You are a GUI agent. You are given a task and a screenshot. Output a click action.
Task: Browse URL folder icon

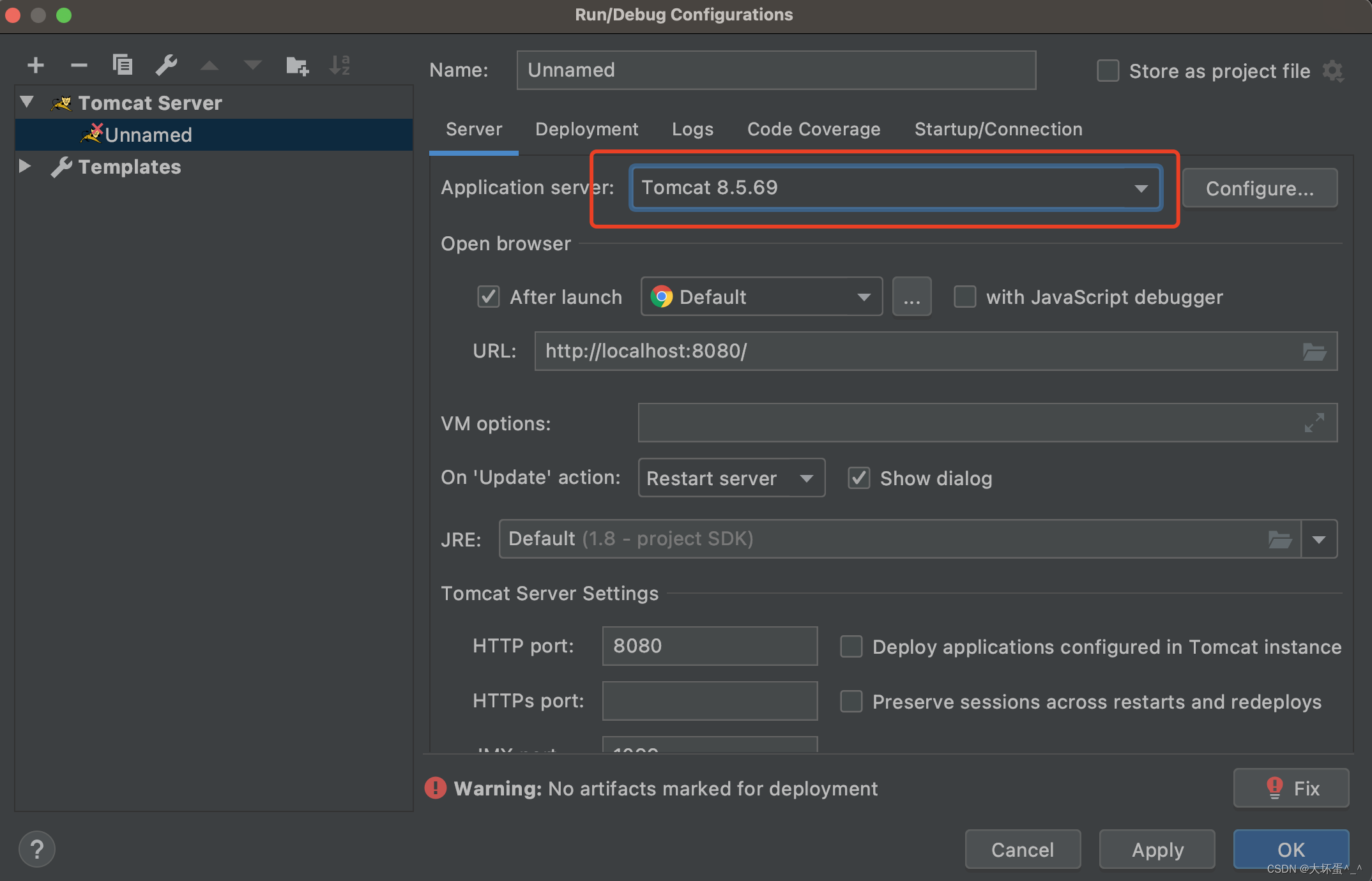(1315, 351)
